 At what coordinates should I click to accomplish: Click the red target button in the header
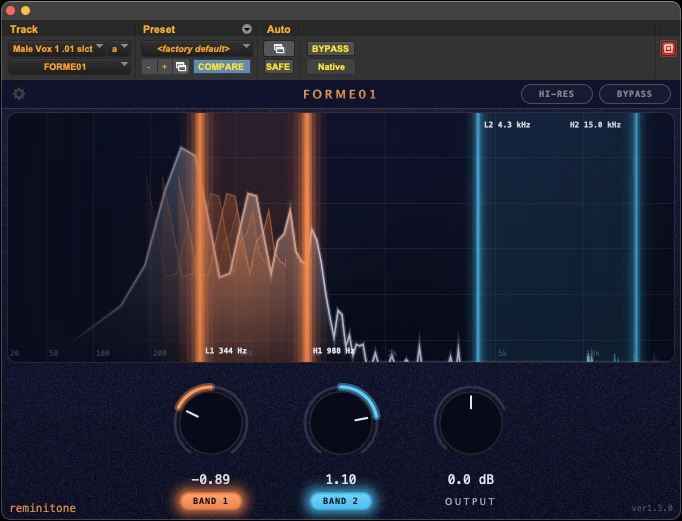point(668,48)
